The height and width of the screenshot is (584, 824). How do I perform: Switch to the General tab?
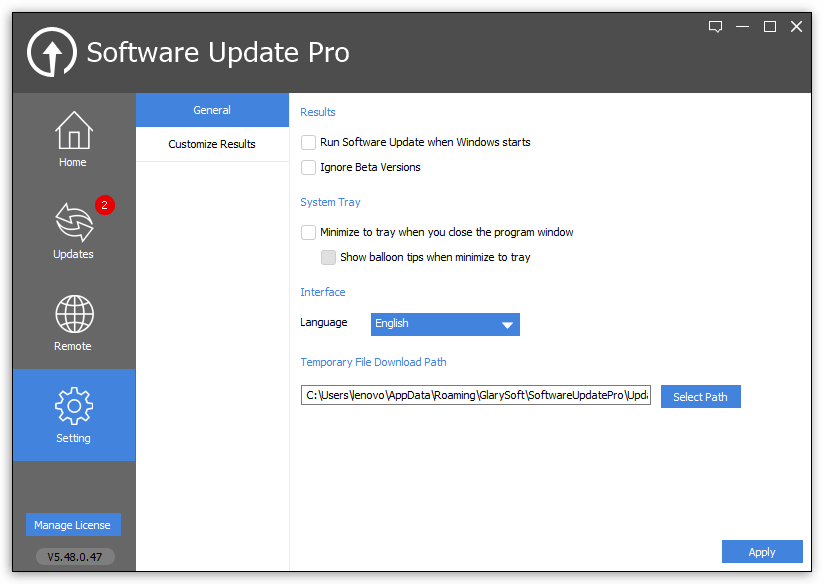tap(212, 110)
